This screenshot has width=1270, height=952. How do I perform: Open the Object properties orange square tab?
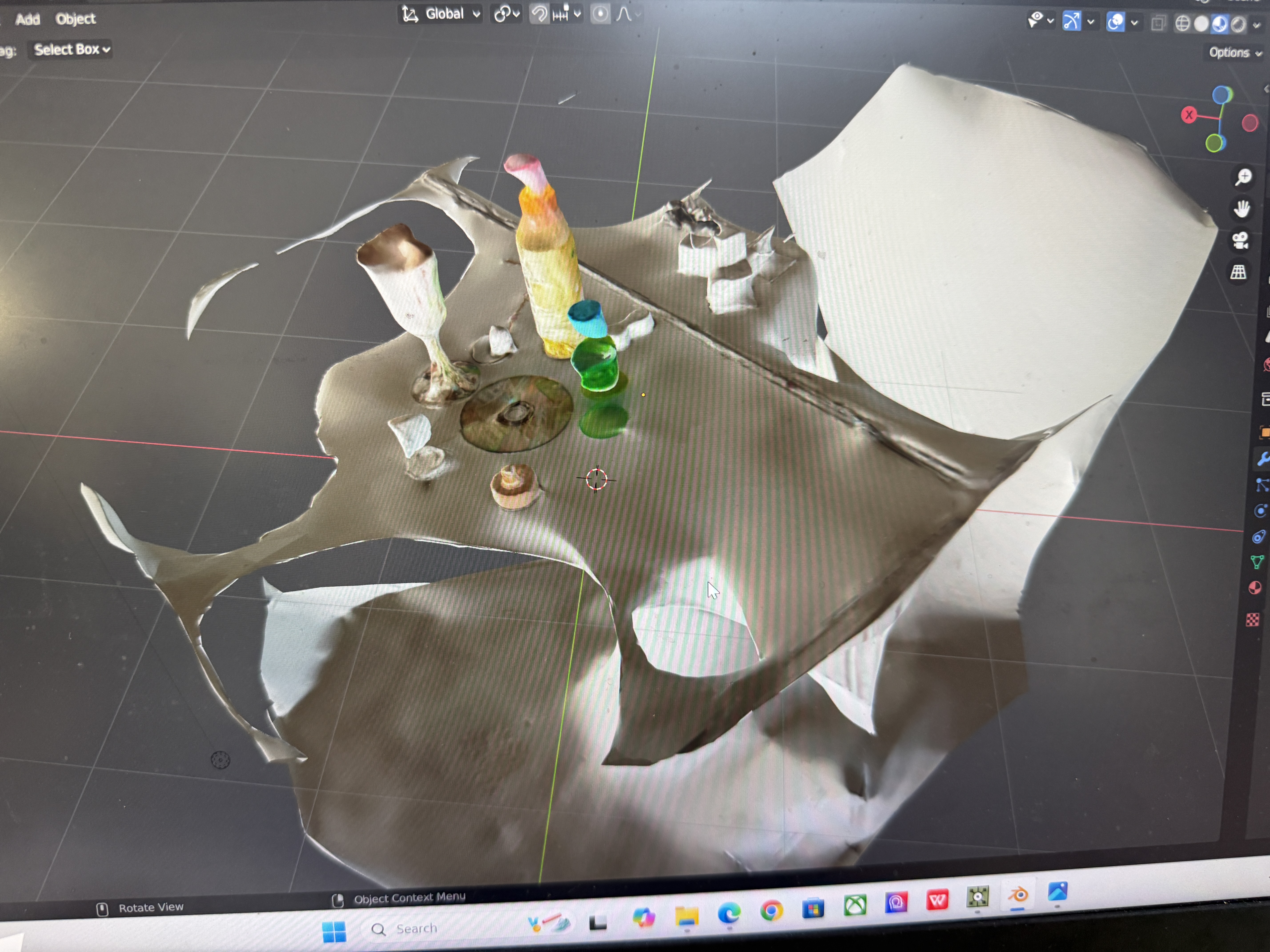tap(1265, 432)
